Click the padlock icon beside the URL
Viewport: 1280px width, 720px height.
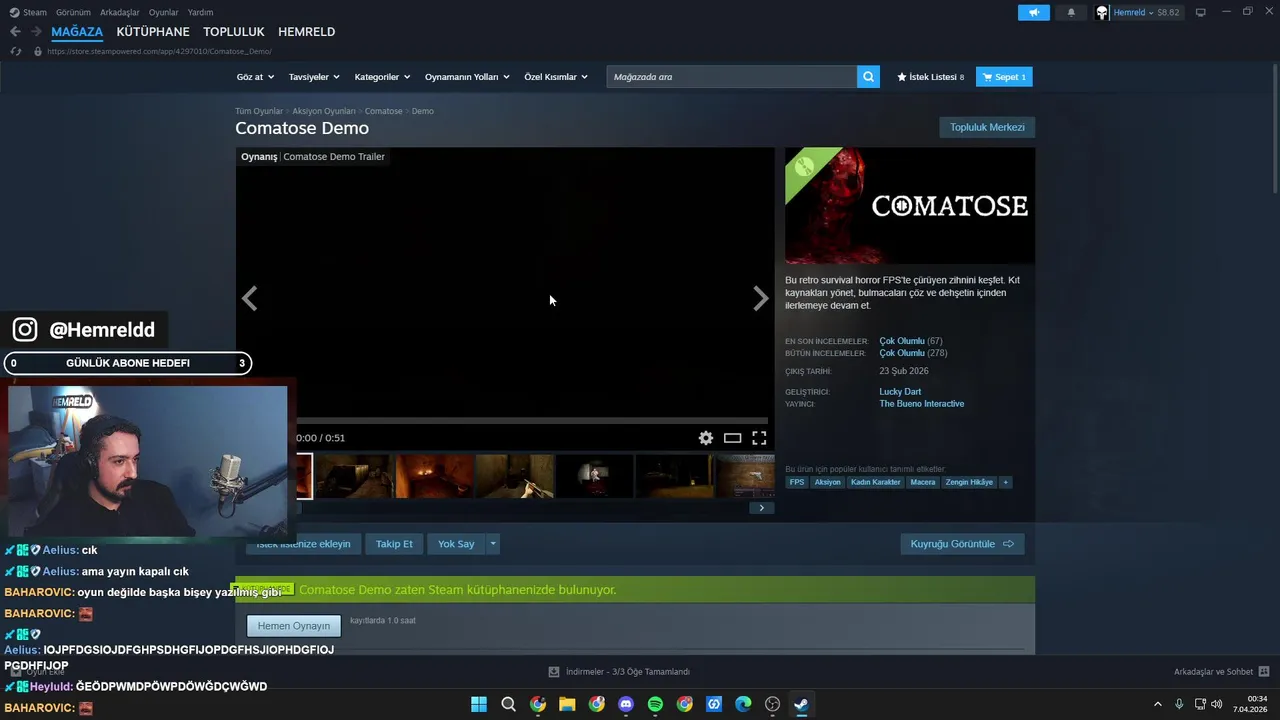(x=38, y=51)
